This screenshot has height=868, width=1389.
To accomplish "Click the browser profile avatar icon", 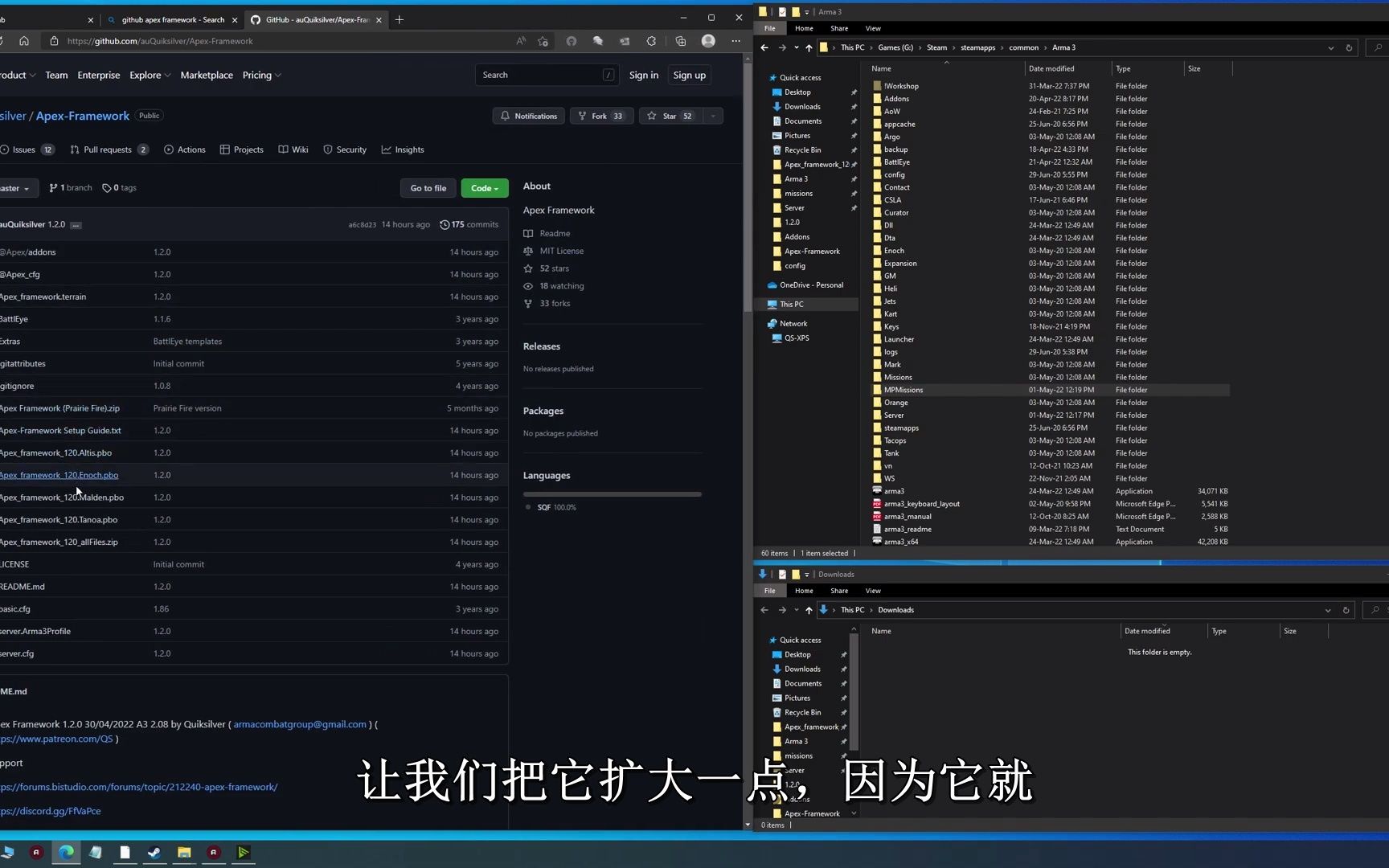I will click(708, 41).
